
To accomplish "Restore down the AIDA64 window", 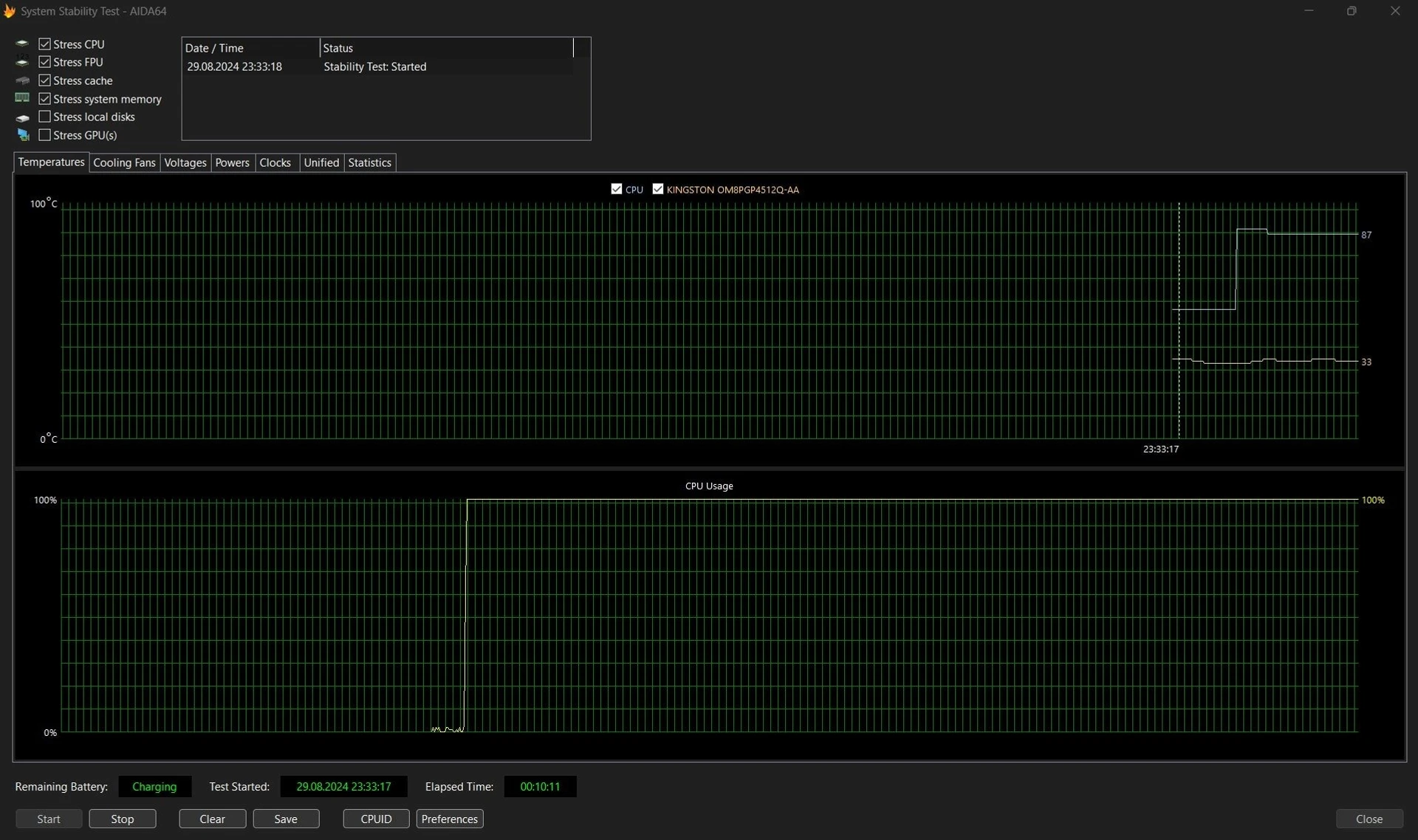I will click(x=1352, y=11).
